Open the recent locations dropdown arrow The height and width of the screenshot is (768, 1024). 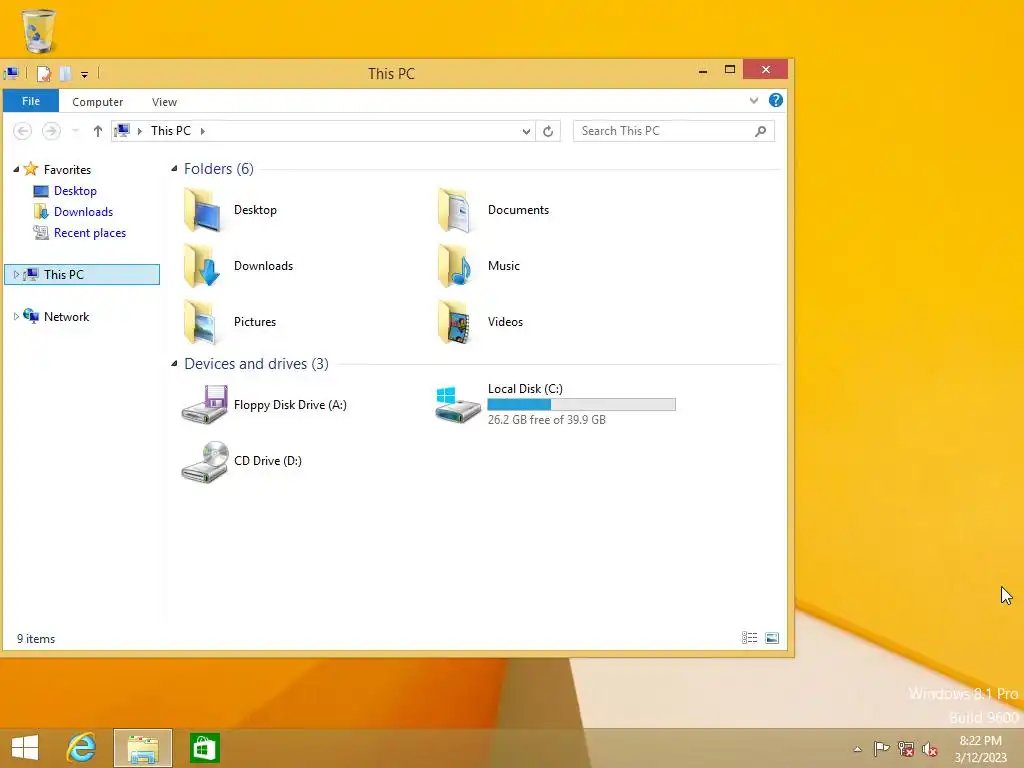(75, 131)
